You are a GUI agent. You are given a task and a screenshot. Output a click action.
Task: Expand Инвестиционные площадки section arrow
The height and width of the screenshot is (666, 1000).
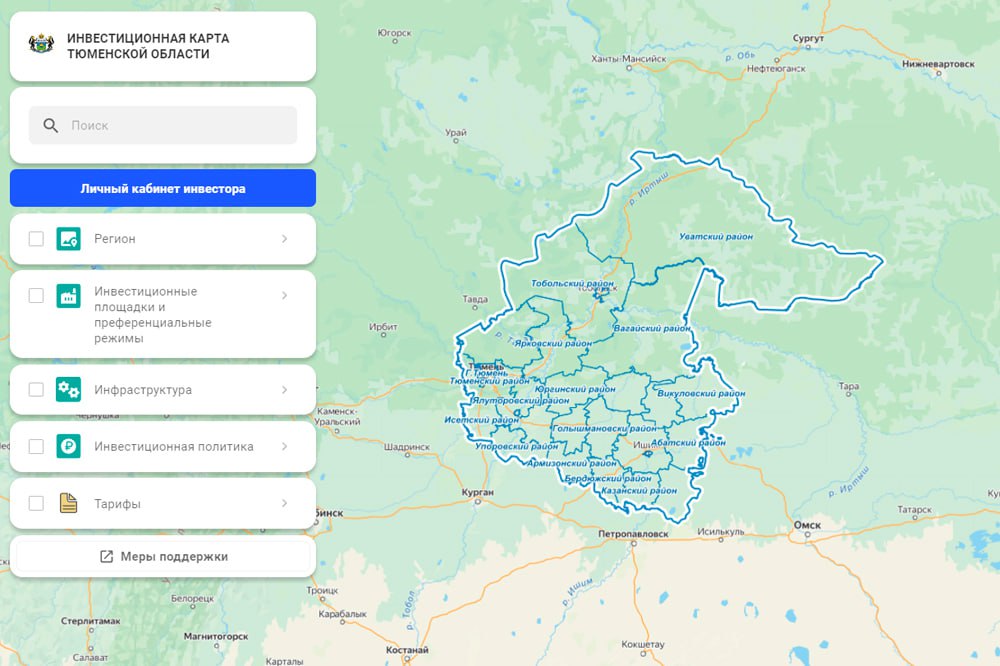click(284, 296)
